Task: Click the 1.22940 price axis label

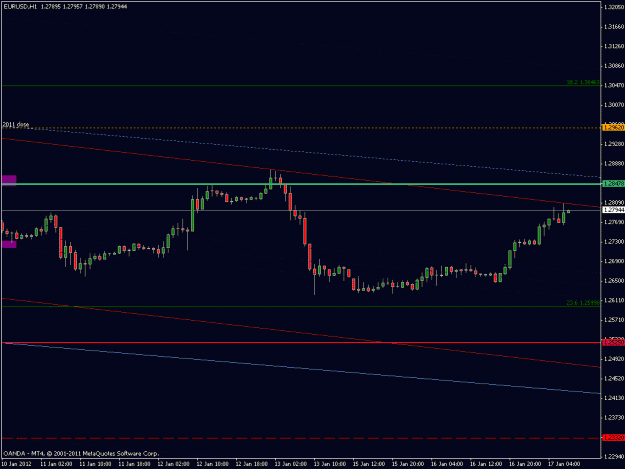Action: coord(614,456)
